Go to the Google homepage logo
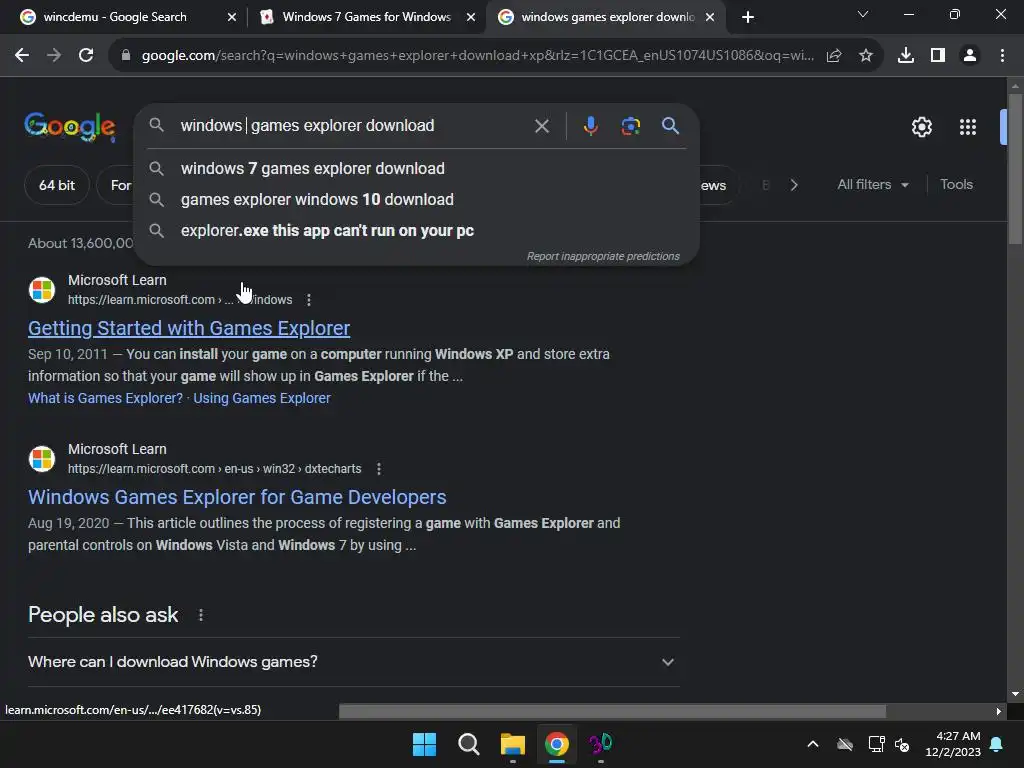This screenshot has height=768, width=1024. pyautogui.click(x=70, y=126)
